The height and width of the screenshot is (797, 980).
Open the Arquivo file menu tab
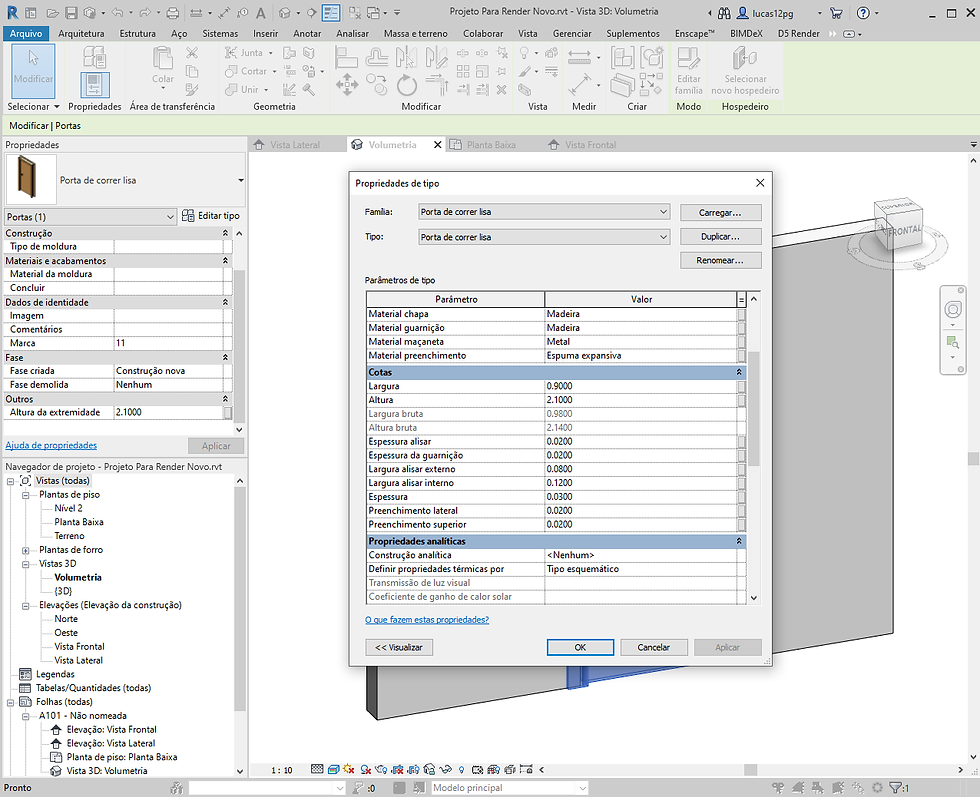click(26, 34)
